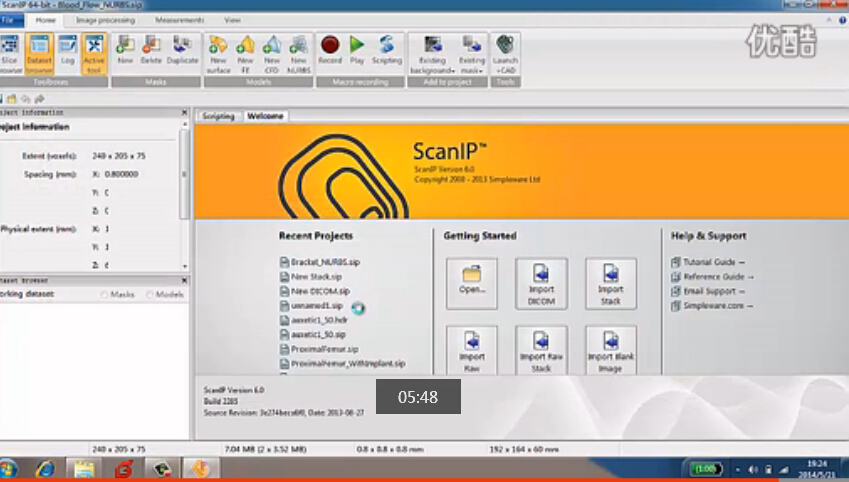Viewport: 849px width, 482px height.
Task: Add Existing mask to project
Action: pyautogui.click(x=472, y=54)
